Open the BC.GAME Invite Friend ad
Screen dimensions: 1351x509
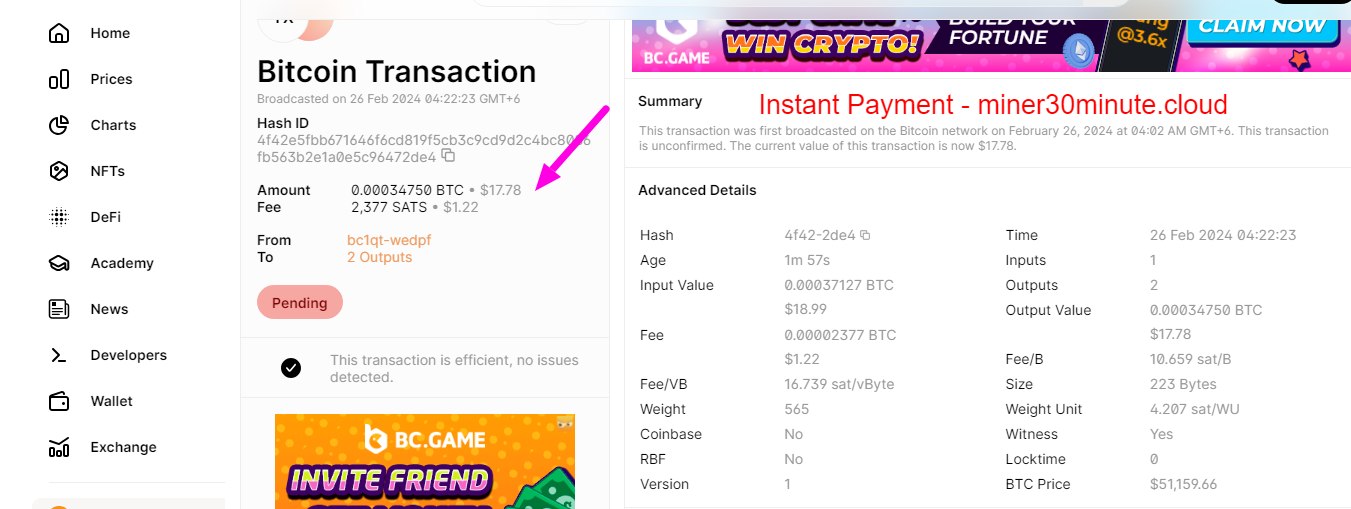click(x=425, y=461)
